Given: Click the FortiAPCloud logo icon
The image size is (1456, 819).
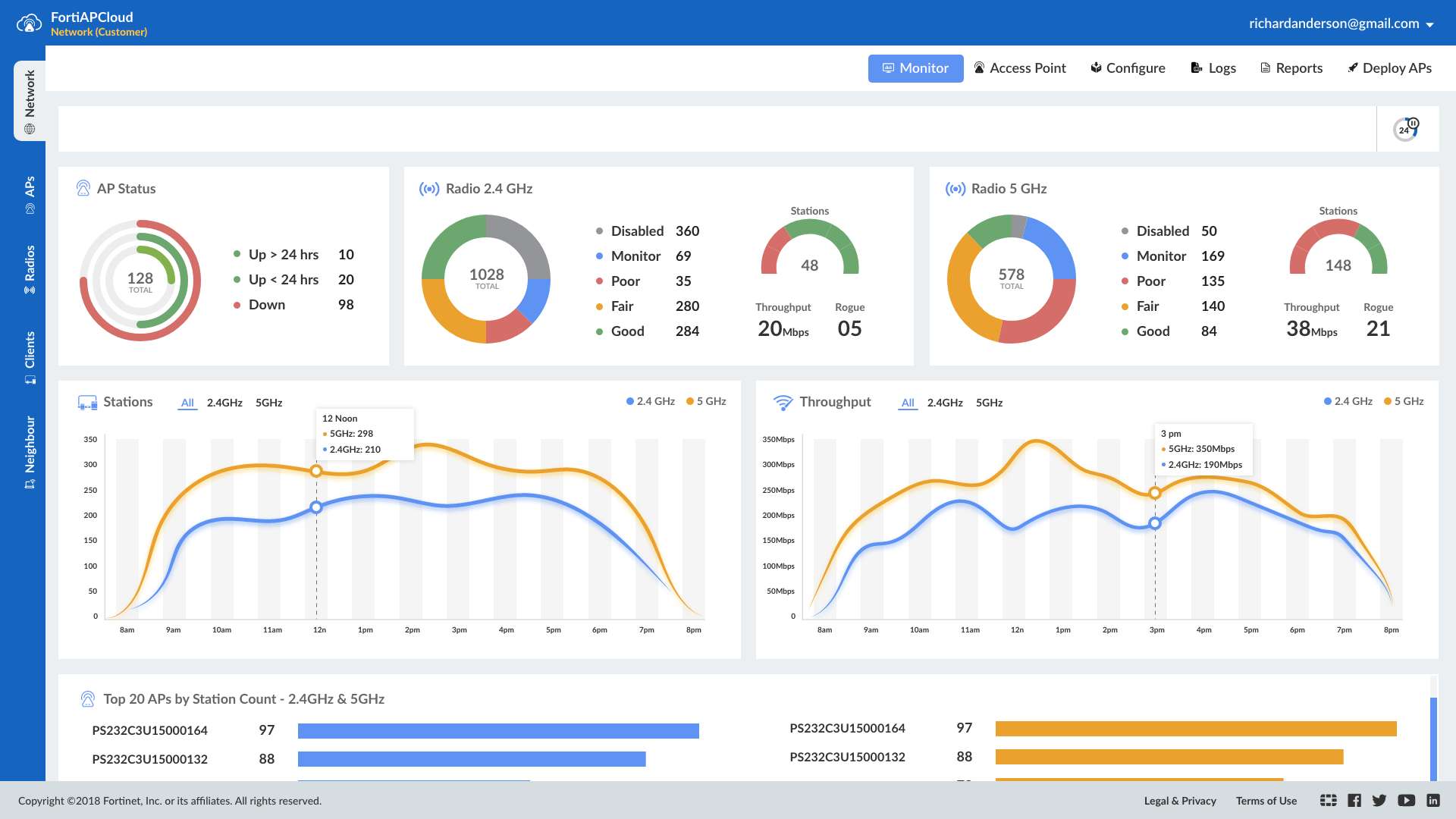Looking at the screenshot, I should tap(29, 24).
